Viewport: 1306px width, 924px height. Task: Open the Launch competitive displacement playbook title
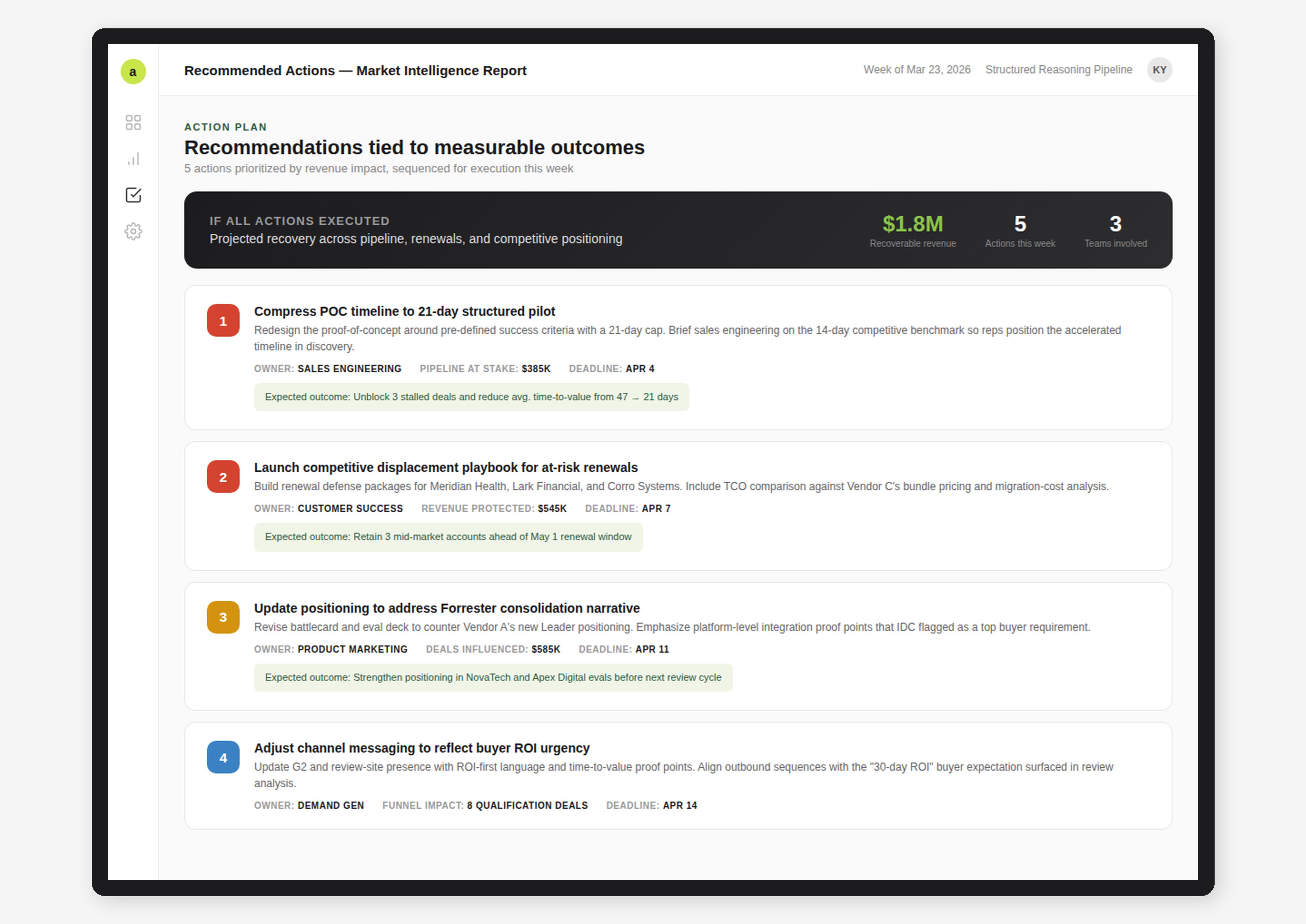click(x=445, y=467)
